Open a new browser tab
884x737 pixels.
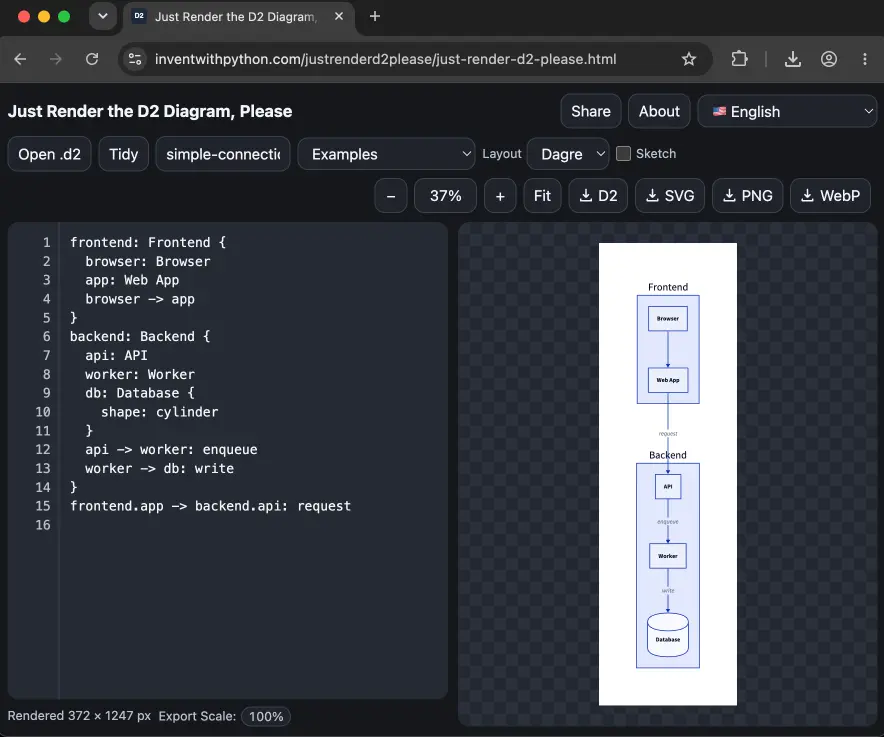click(375, 16)
